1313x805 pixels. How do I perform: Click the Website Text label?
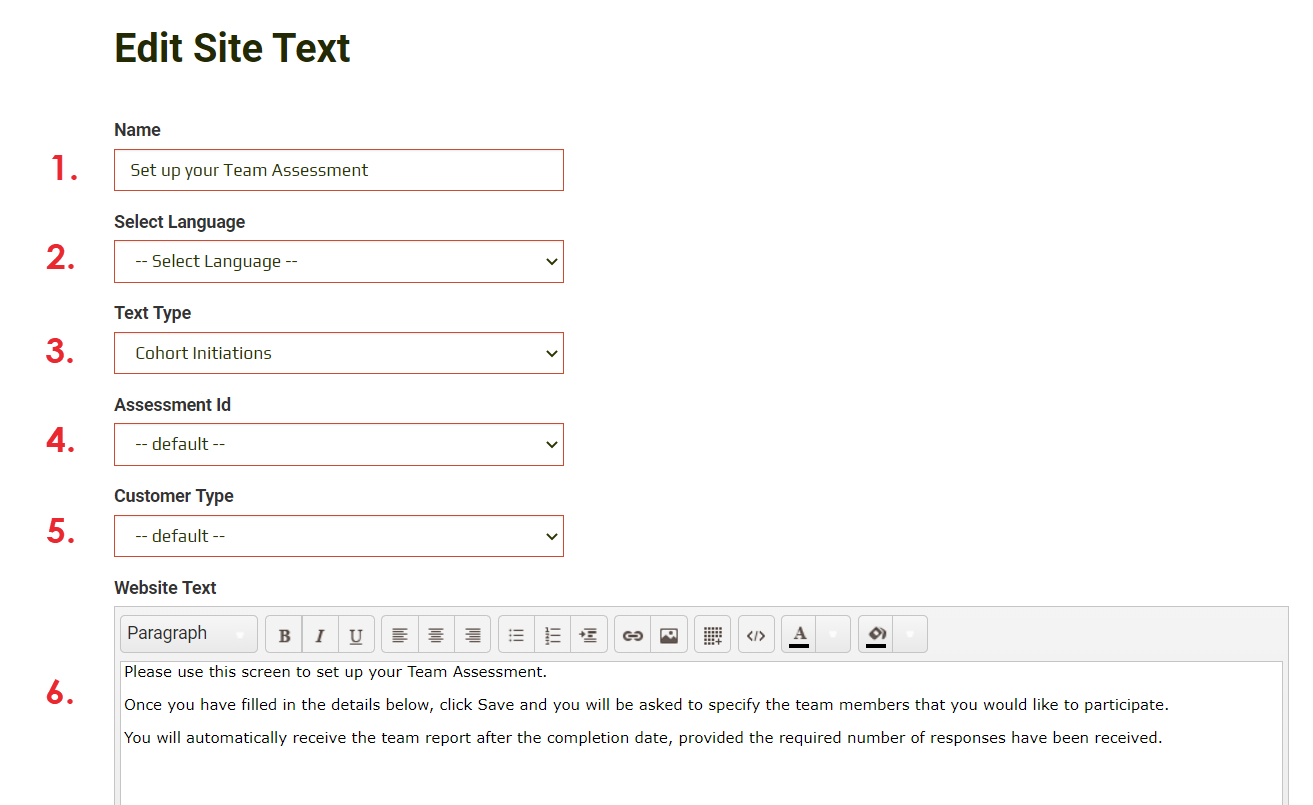(x=165, y=588)
